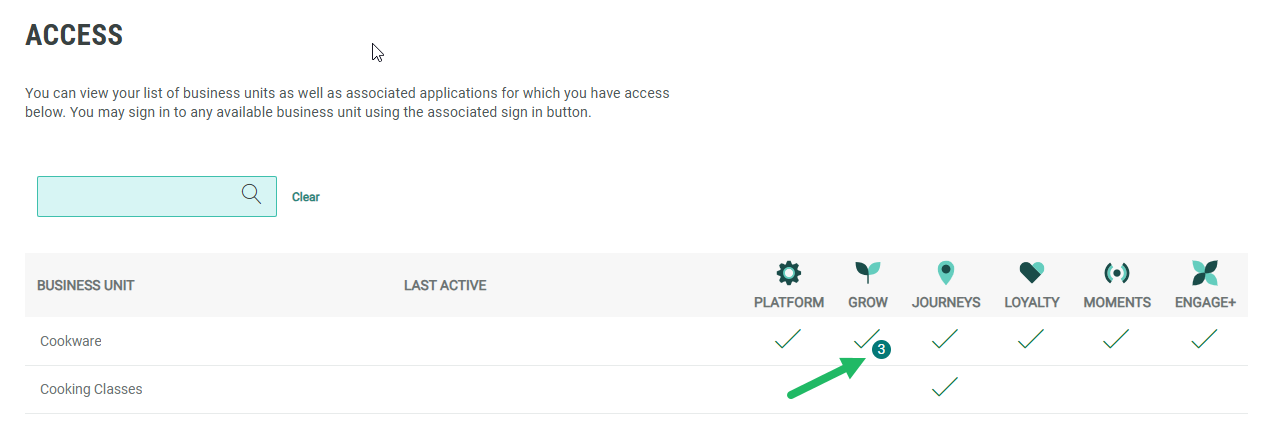Click the Platform gear icon
1263x424 pixels.
tap(789, 272)
